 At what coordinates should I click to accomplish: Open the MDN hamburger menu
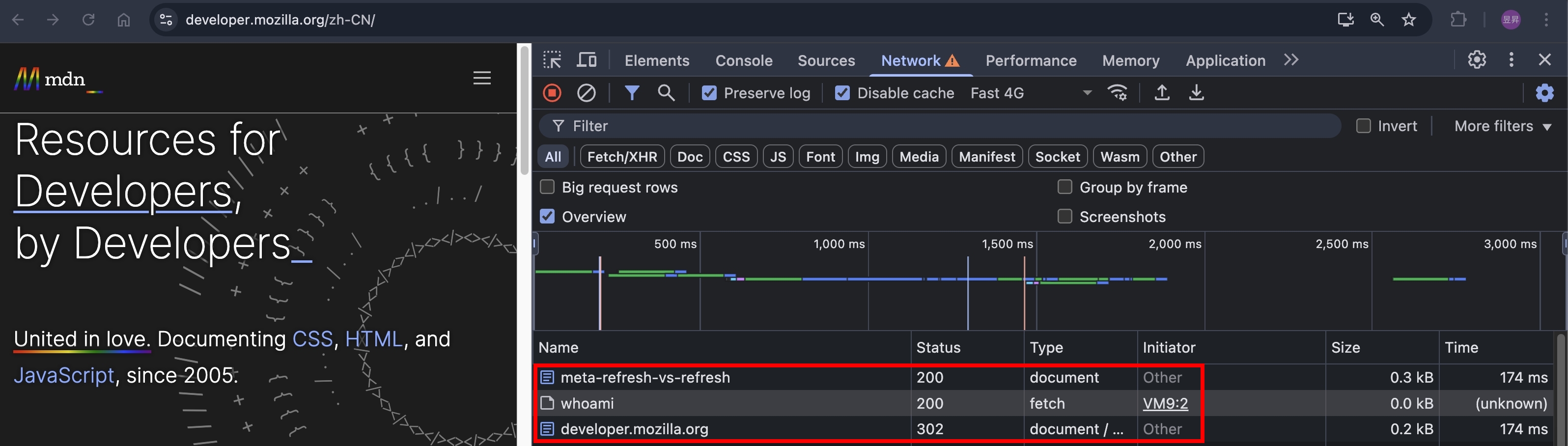pos(482,78)
